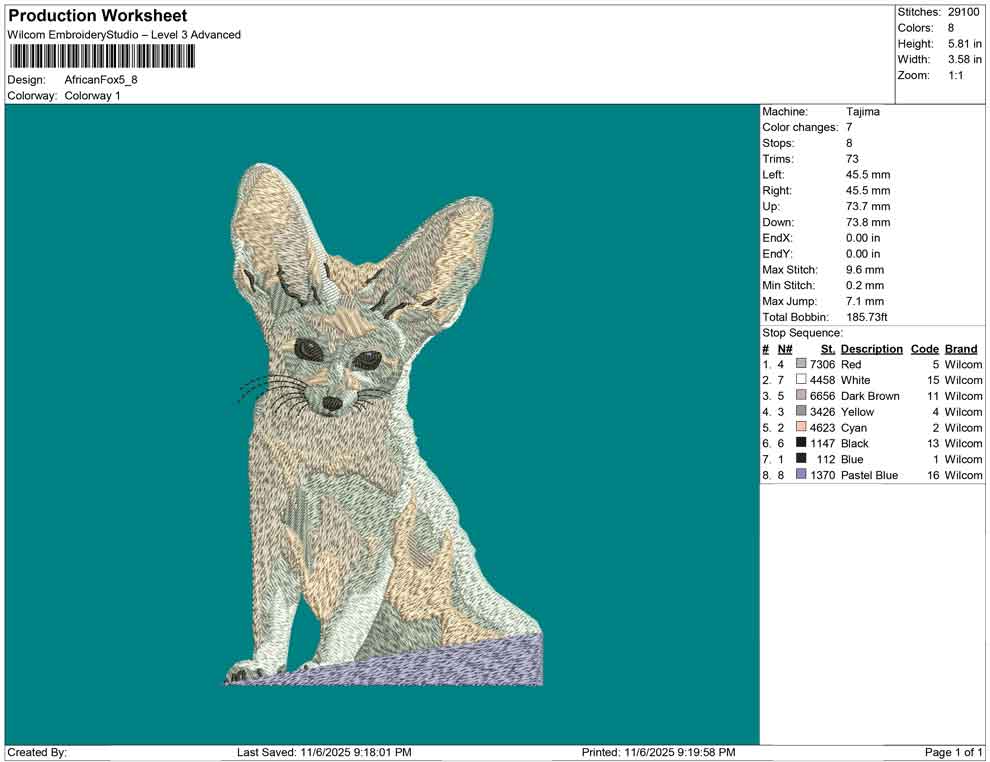Click the Code column header
Viewport: 990px width, 762px height.
pyautogui.click(x=925, y=348)
